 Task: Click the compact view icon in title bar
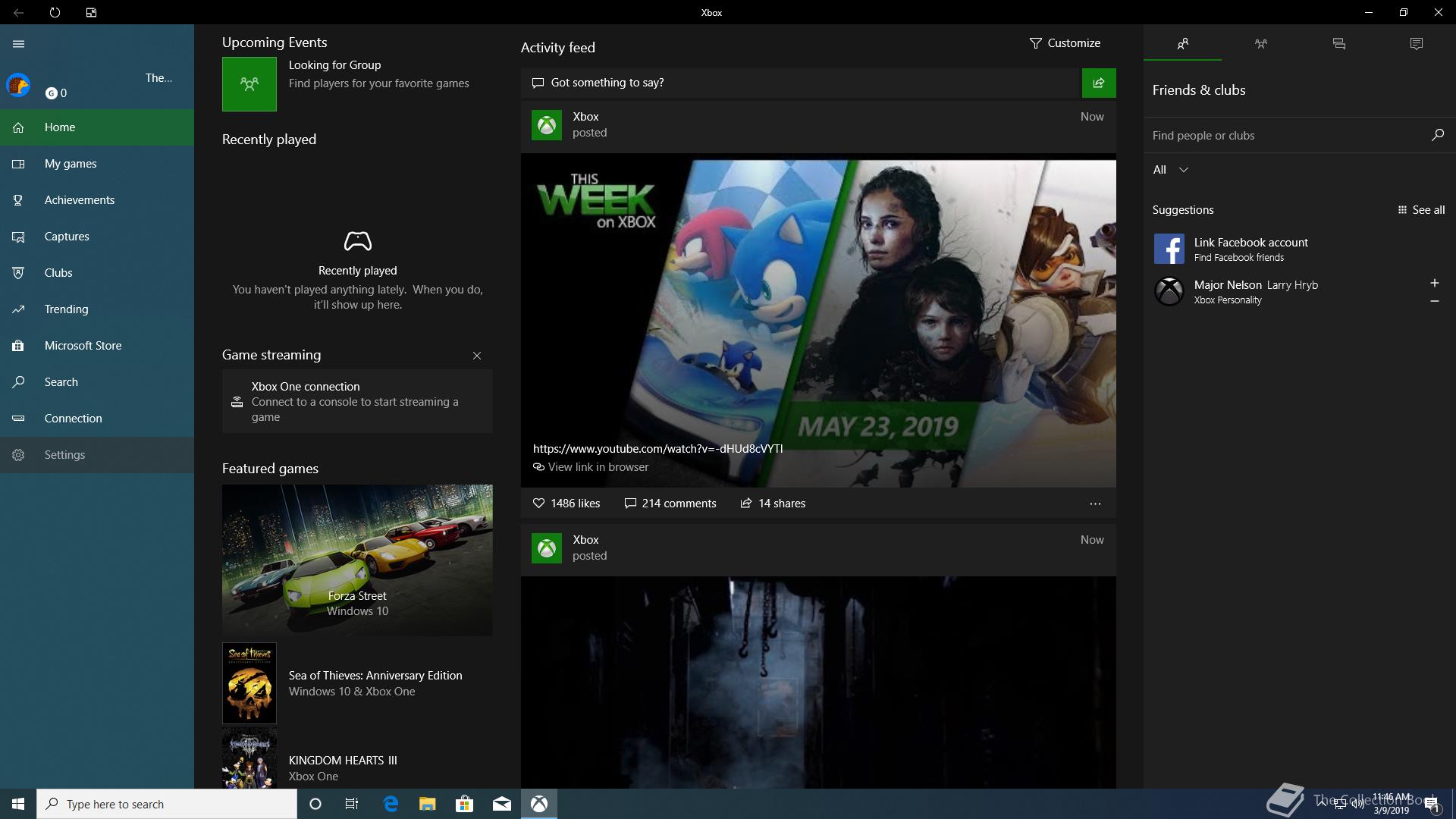click(x=91, y=12)
